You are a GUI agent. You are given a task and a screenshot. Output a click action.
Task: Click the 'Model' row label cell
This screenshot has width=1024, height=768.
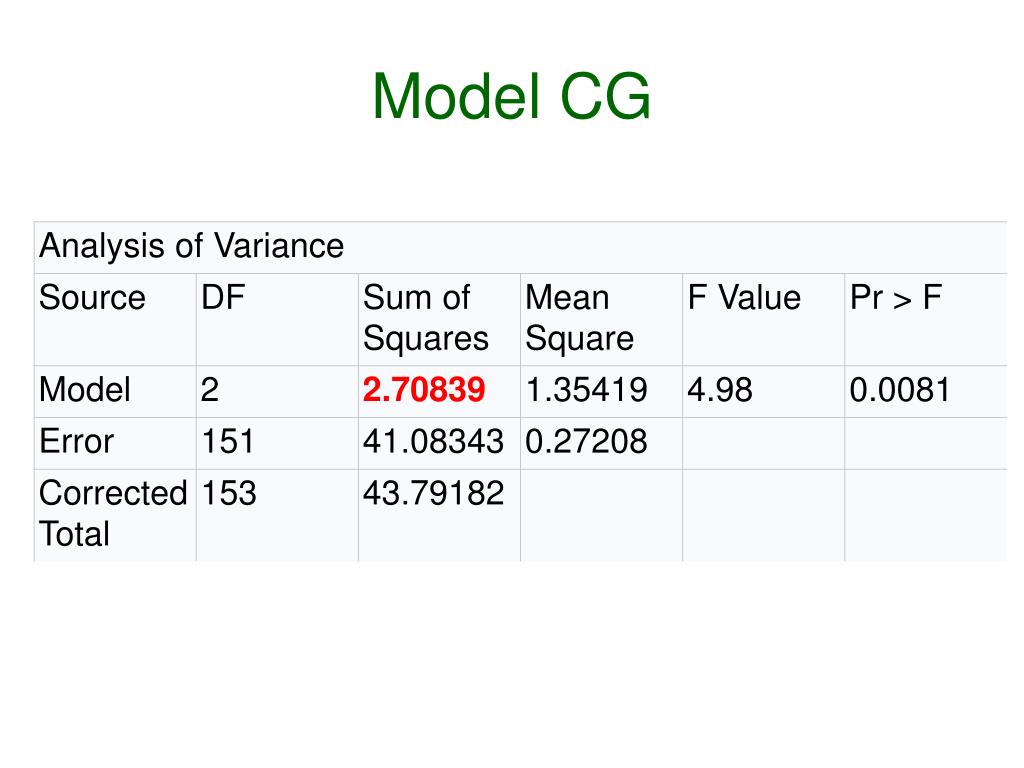pyautogui.click(x=85, y=390)
